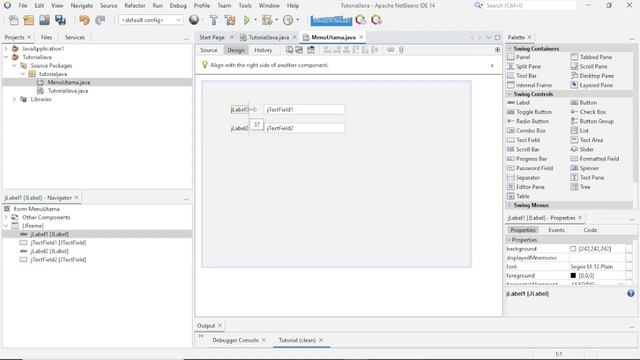Switch to the Services tab
640x360 pixels.
75,37
